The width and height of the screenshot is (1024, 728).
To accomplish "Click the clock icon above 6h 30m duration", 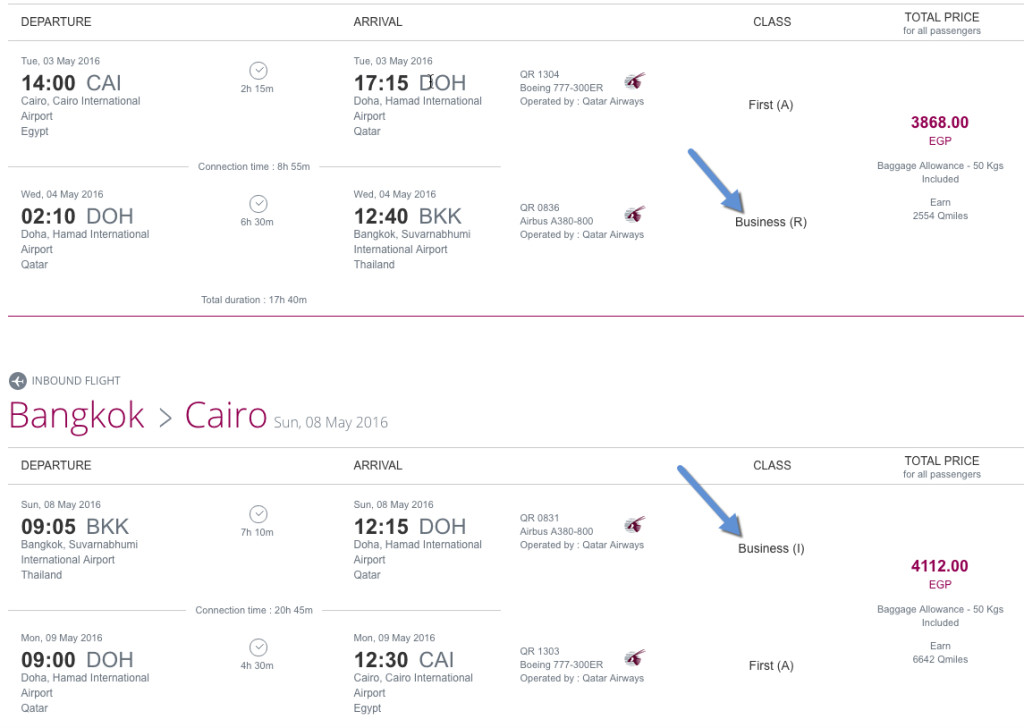I will pyautogui.click(x=259, y=204).
